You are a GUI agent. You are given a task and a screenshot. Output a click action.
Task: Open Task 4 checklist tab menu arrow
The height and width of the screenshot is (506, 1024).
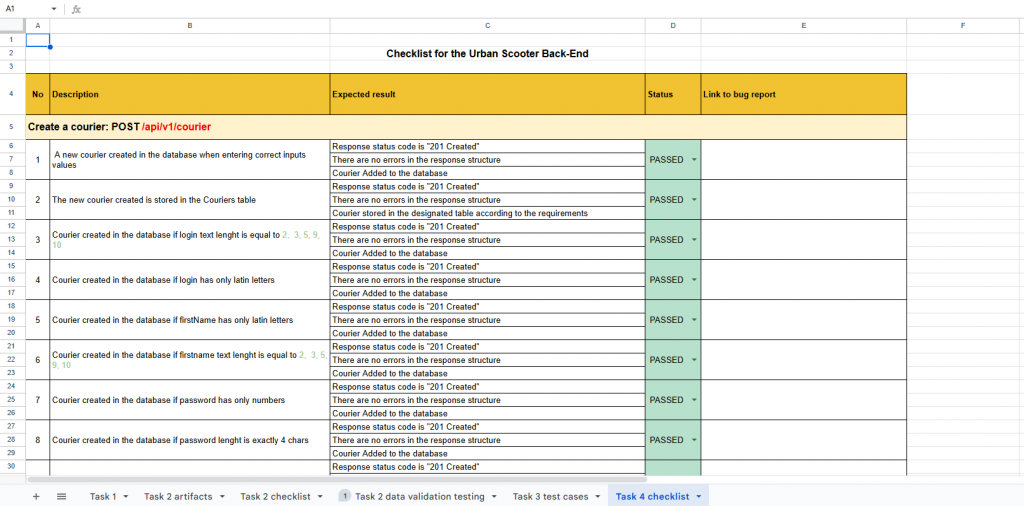pos(699,496)
